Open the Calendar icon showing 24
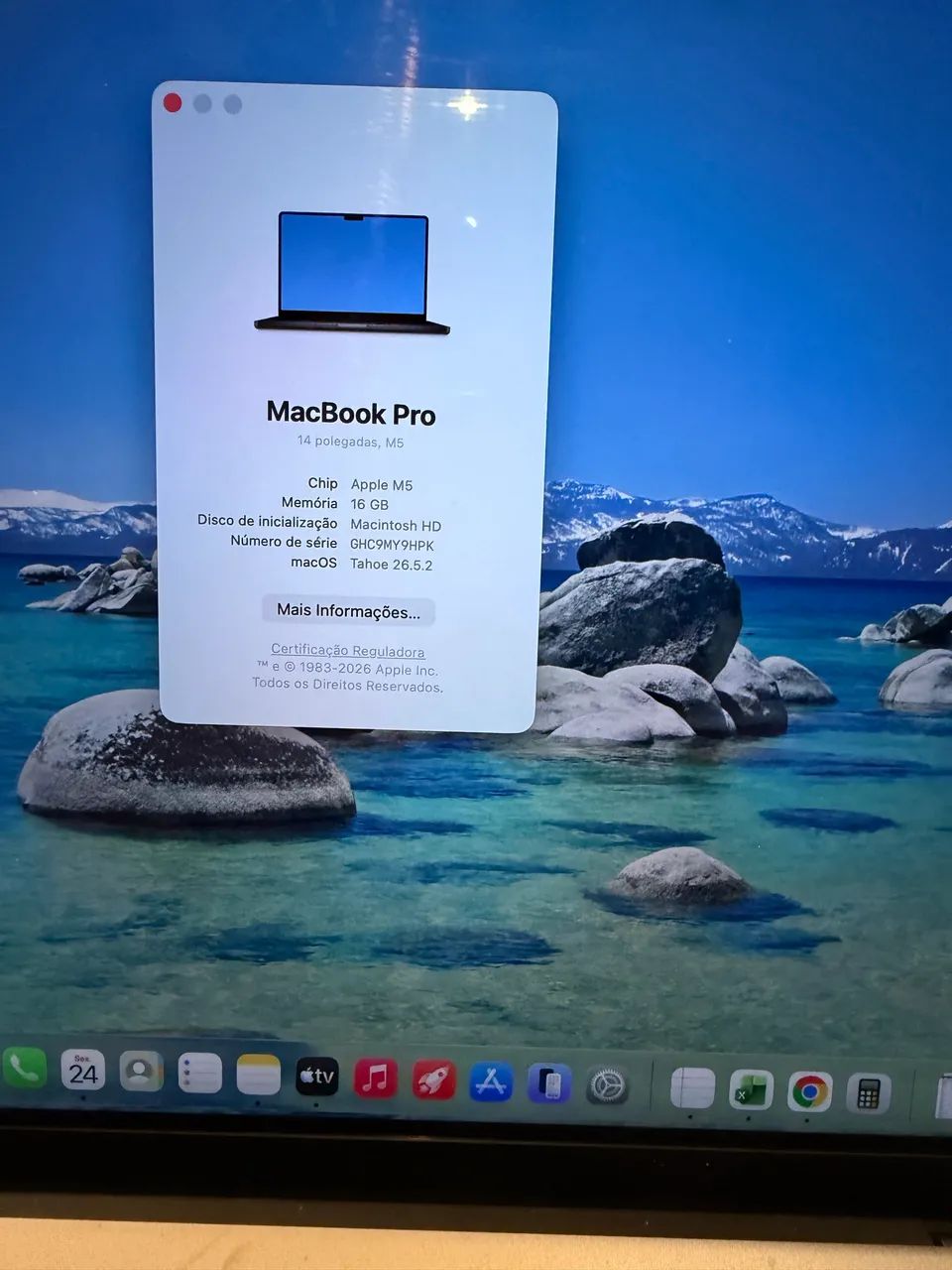952x1270 pixels. pyautogui.click(x=82, y=1070)
